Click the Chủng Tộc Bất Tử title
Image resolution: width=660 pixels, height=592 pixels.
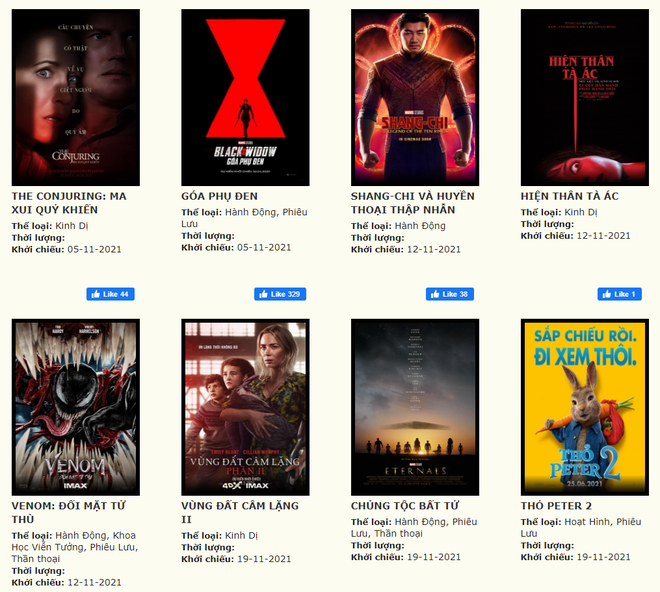[405, 506]
